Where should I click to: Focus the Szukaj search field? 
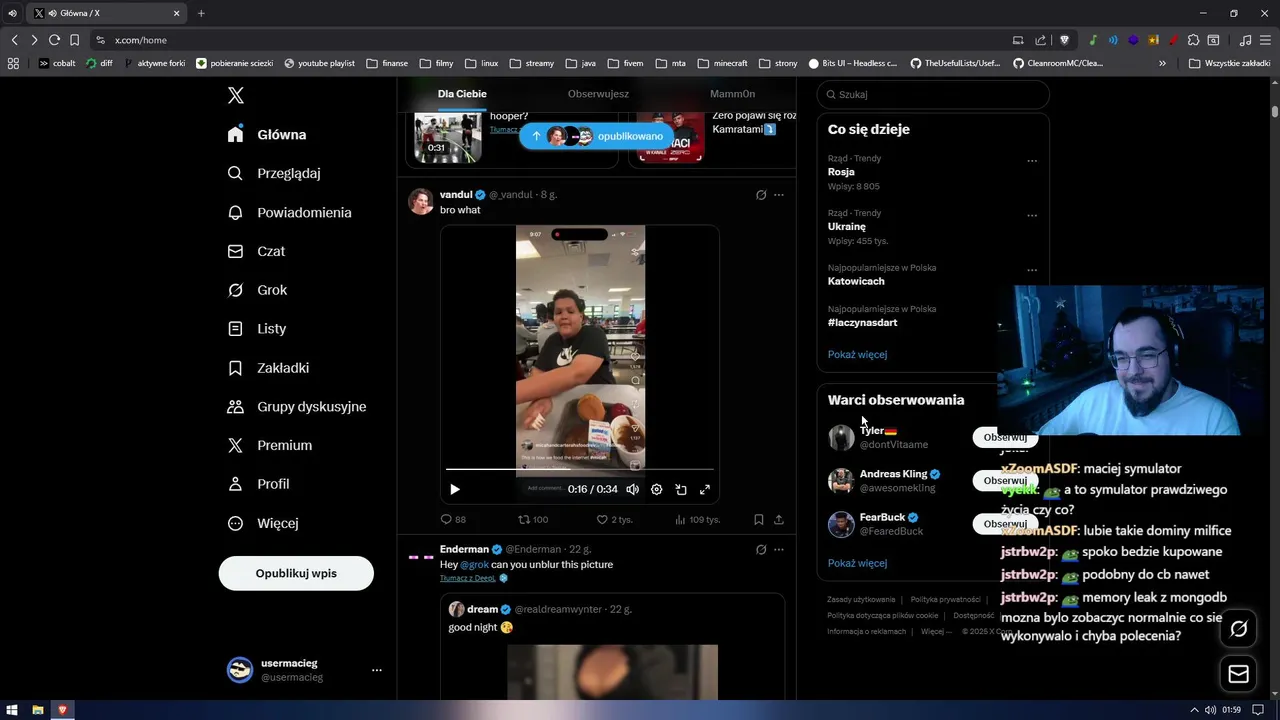coord(933,94)
